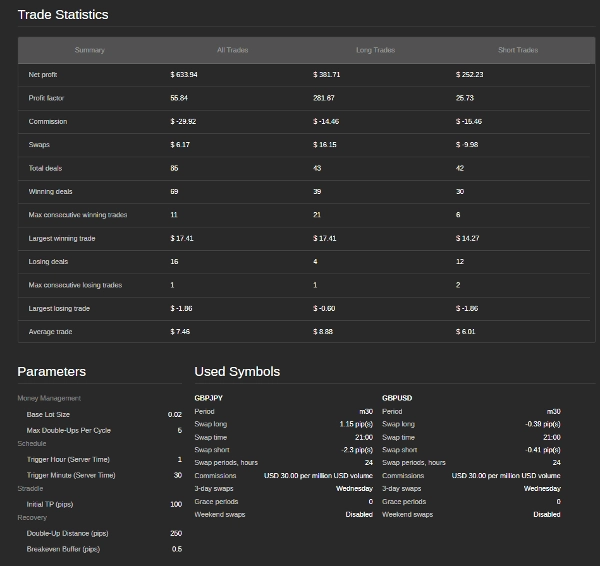Click the Money Management group label
This screenshot has height=566, width=600.
[49, 398]
